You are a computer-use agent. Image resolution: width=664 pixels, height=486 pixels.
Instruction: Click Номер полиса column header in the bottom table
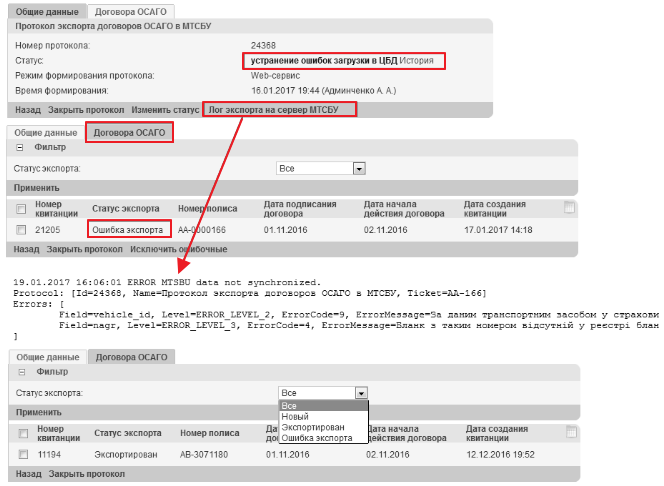pos(210,433)
